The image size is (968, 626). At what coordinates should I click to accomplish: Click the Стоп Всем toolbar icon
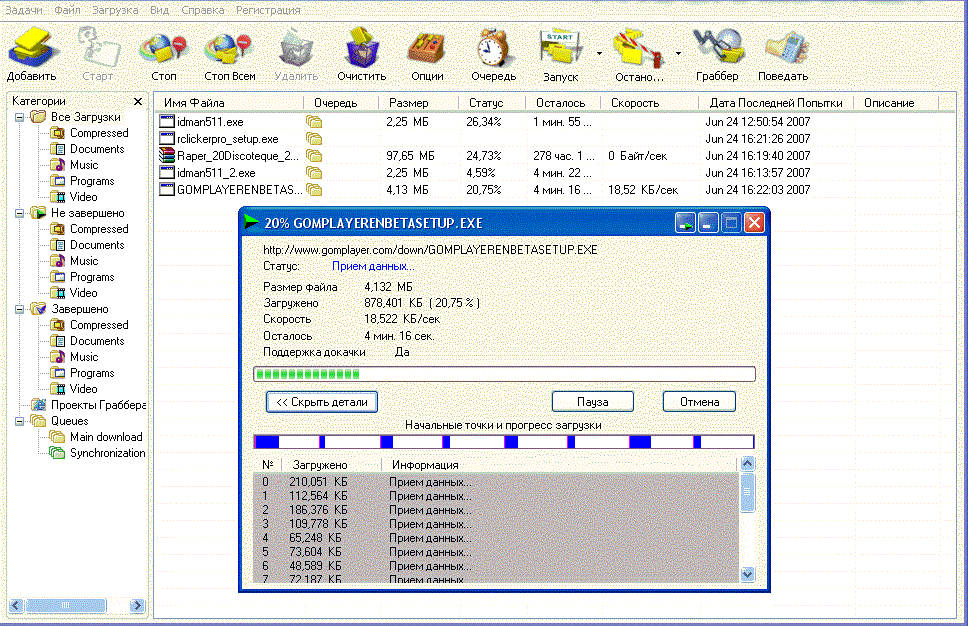coord(228,48)
